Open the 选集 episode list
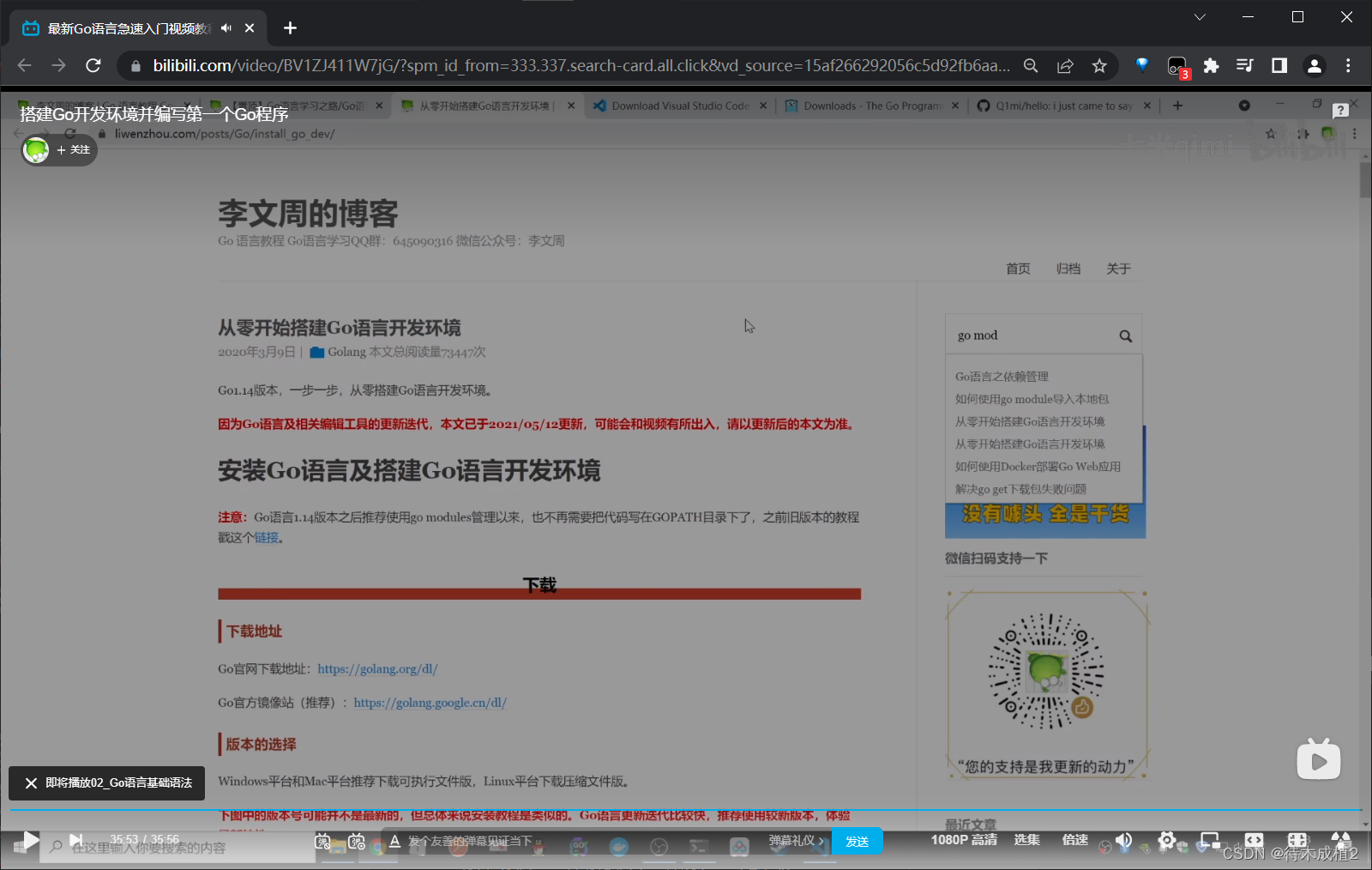This screenshot has height=870, width=1372. (1026, 840)
